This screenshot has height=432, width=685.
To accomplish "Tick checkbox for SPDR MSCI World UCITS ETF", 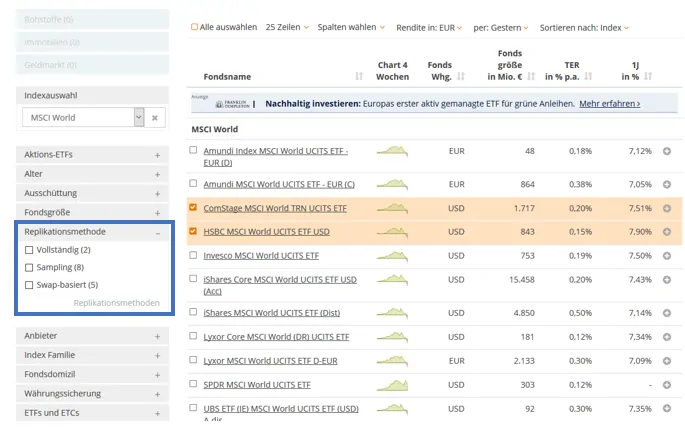I will pyautogui.click(x=193, y=384).
